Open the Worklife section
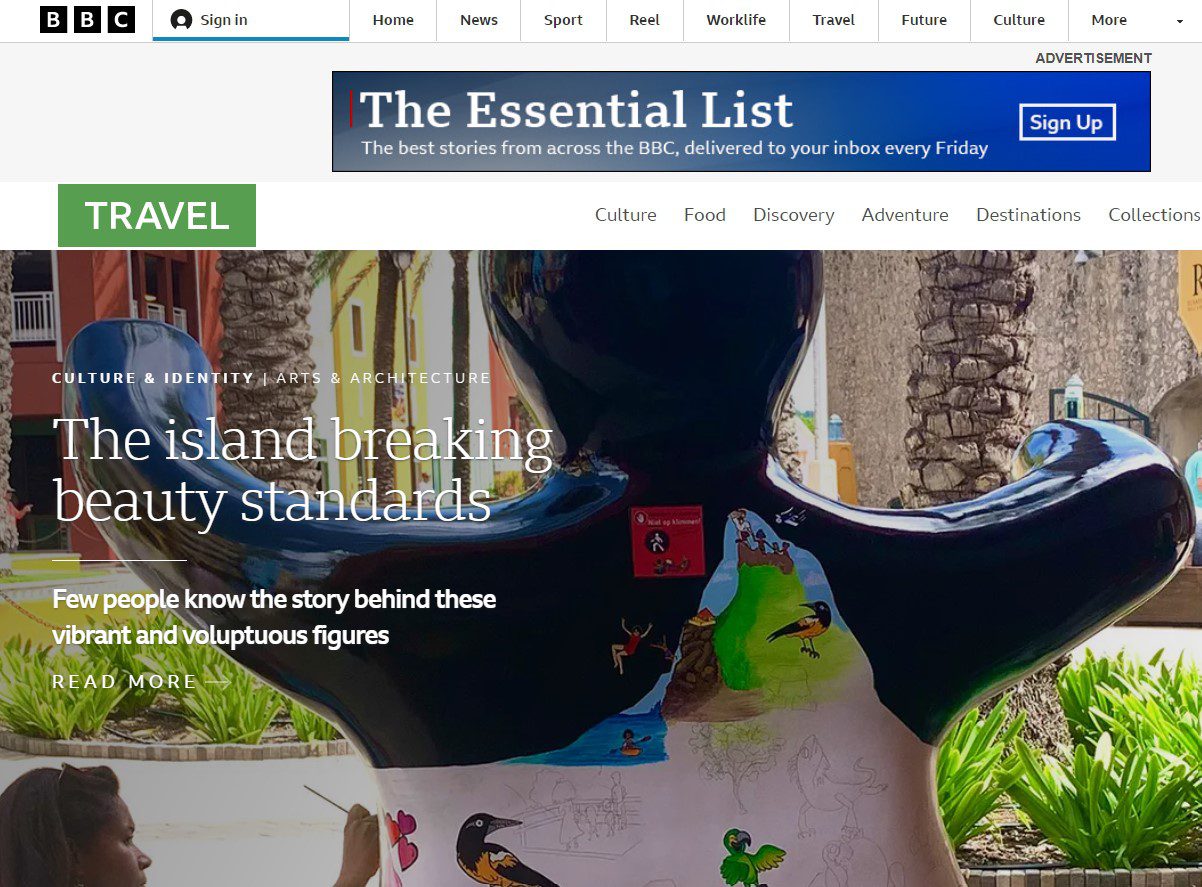Viewport: 1202px width, 887px height. click(736, 20)
